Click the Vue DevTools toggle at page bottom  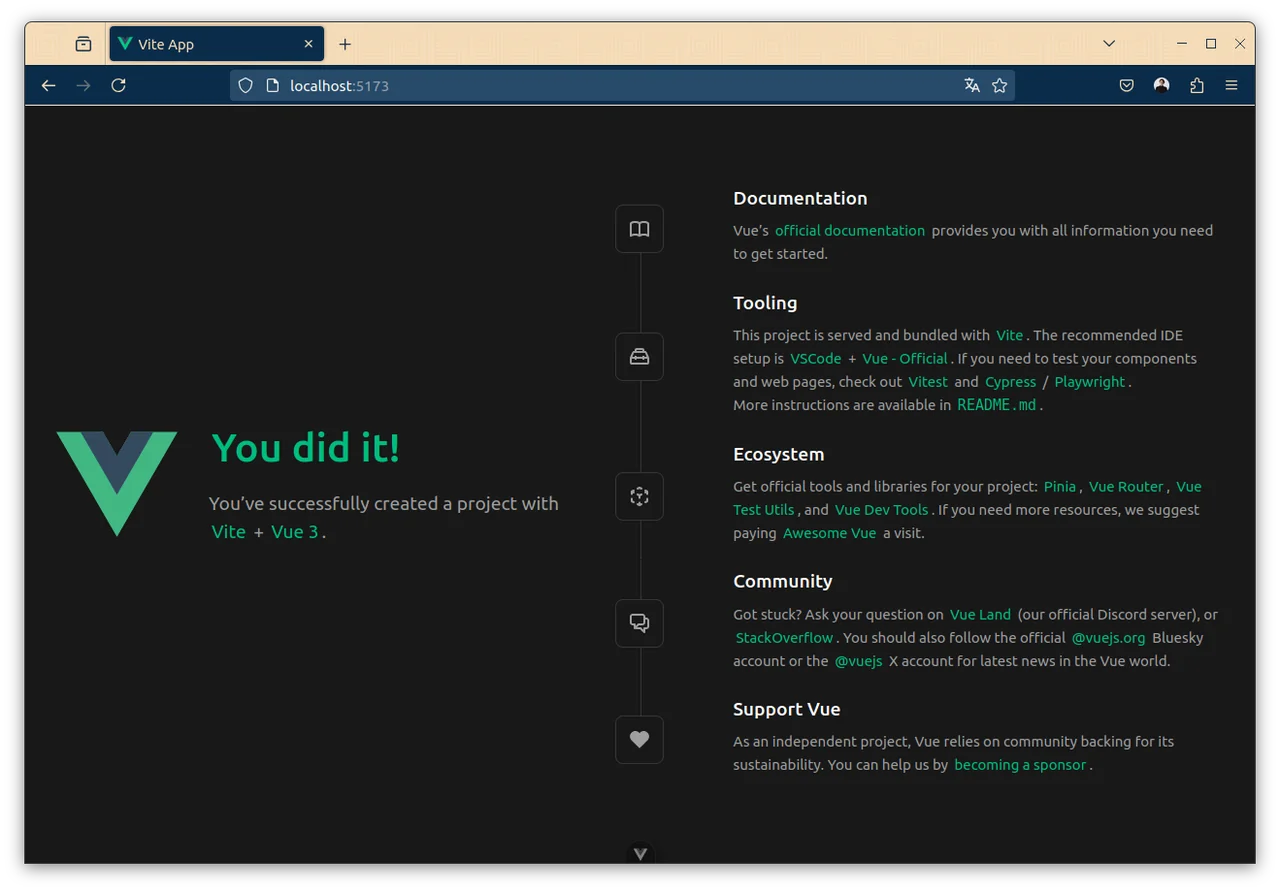640,854
